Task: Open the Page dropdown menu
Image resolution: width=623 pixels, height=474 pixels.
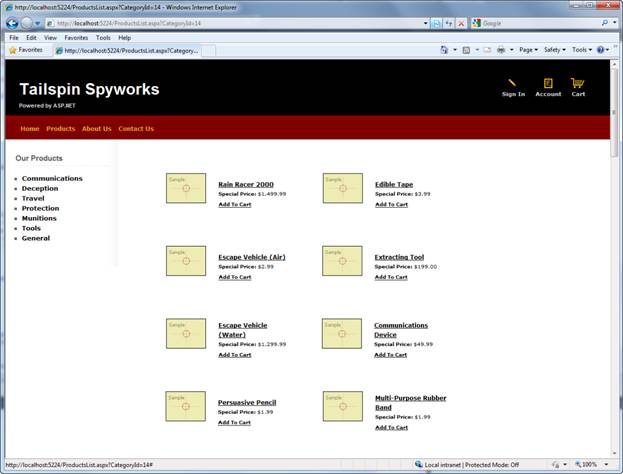Action: point(528,50)
